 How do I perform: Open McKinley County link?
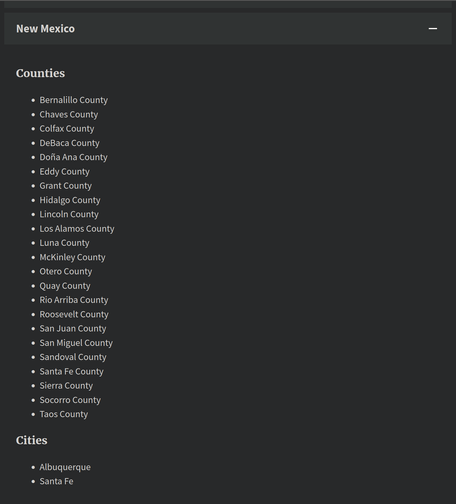pyautogui.click(x=72, y=257)
